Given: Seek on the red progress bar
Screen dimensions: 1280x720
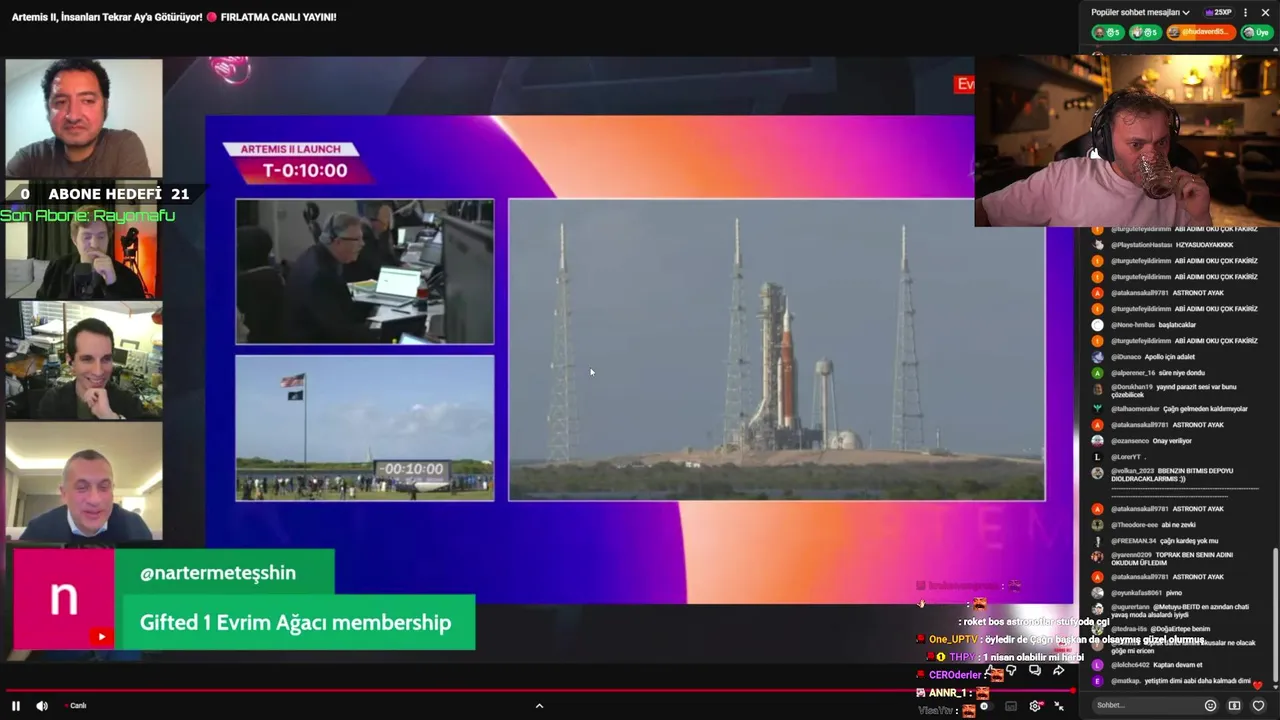Looking at the screenshot, I should [538, 690].
